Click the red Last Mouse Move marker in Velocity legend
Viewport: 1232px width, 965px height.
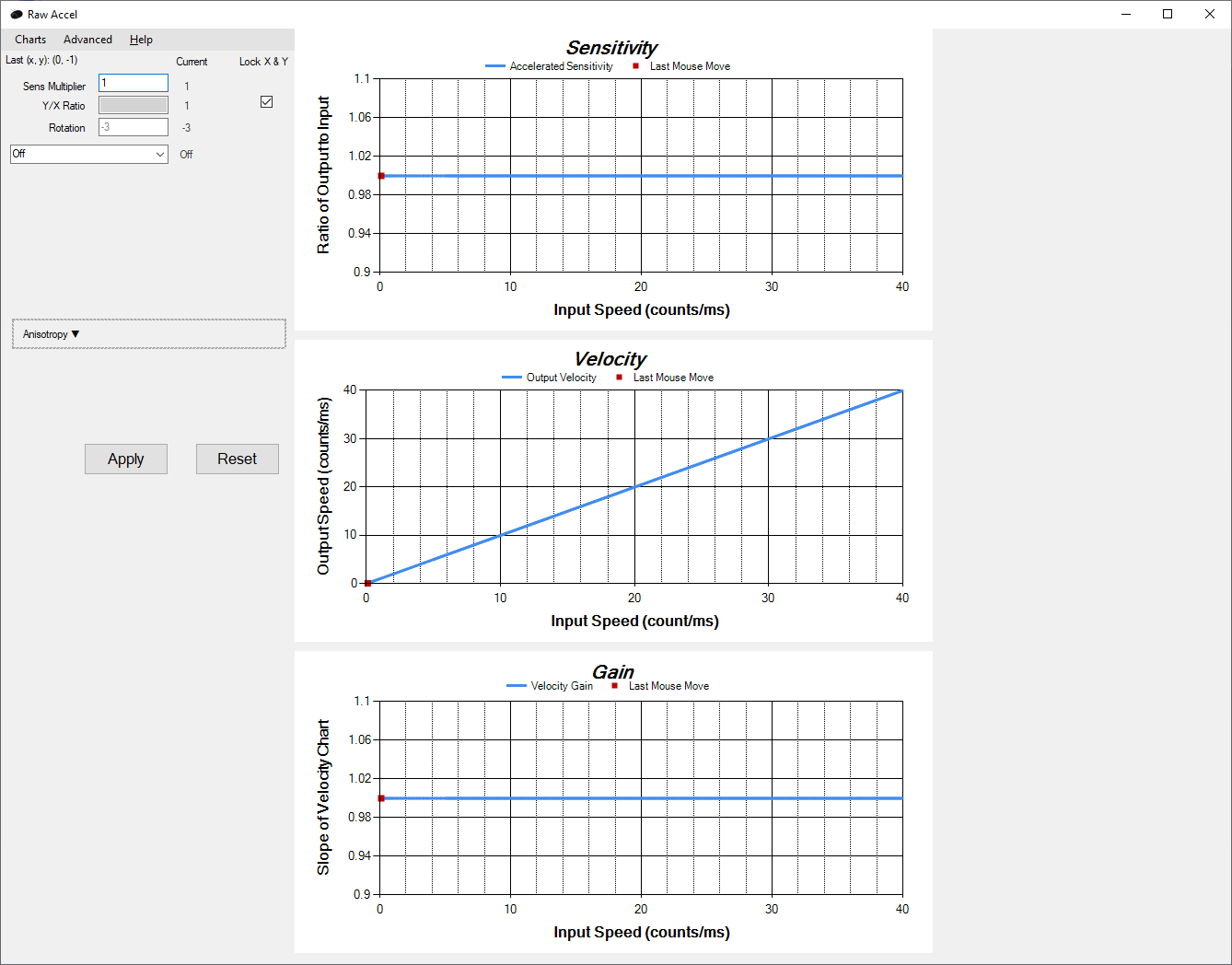coord(619,378)
